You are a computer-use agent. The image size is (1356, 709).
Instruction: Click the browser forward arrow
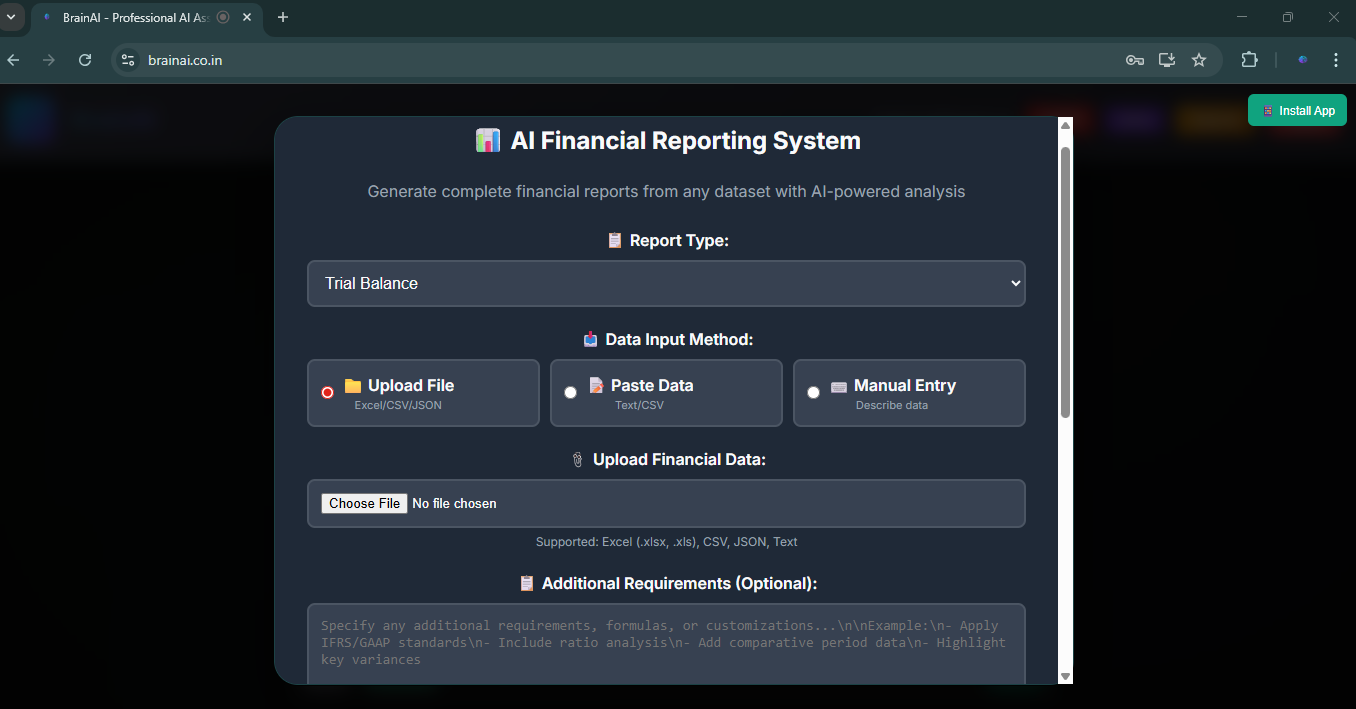tap(49, 60)
